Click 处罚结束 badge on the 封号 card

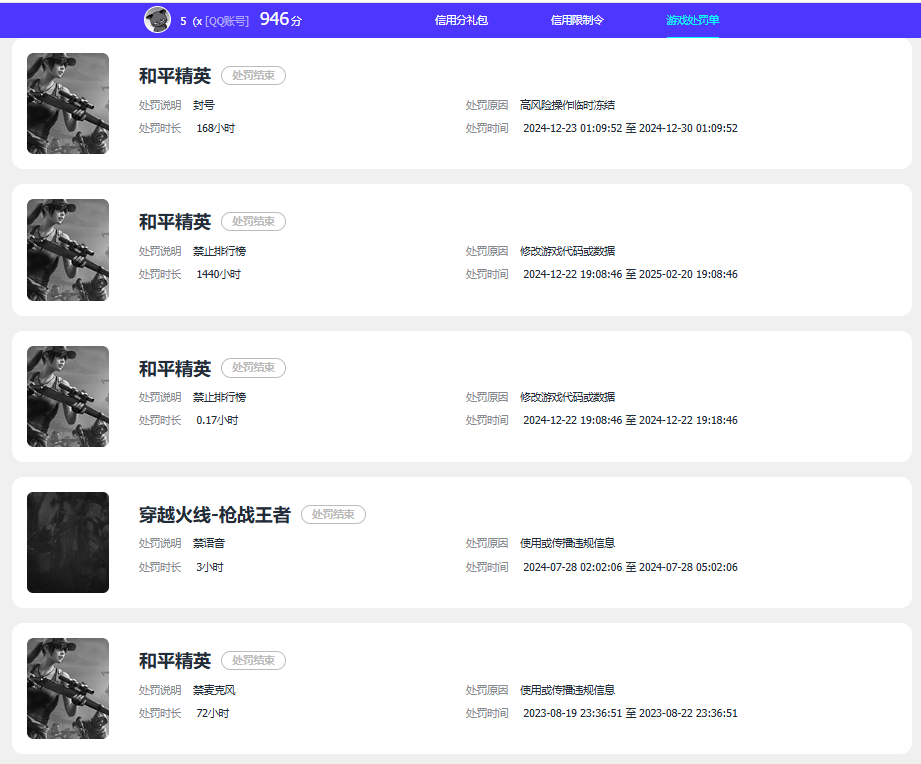(253, 75)
